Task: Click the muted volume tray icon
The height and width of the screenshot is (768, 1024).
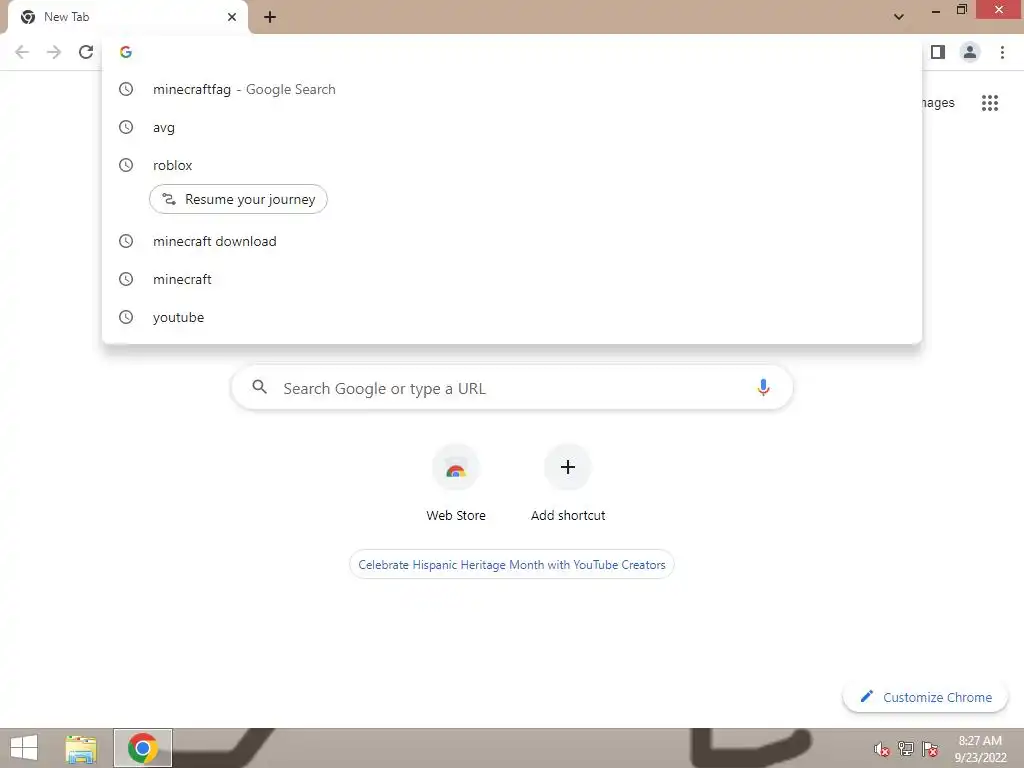Action: [x=881, y=749]
